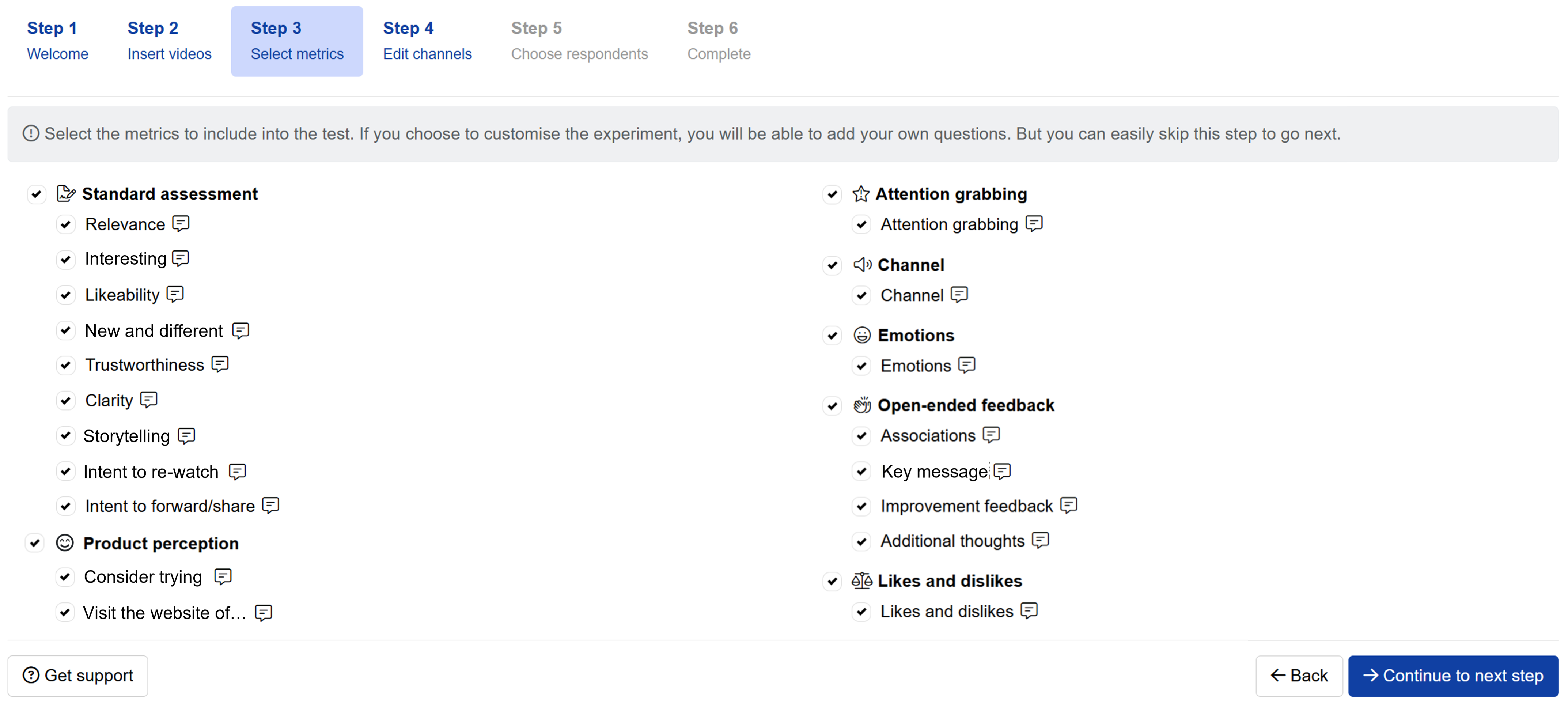Click the comment icon next to Emotions metric

point(966,365)
